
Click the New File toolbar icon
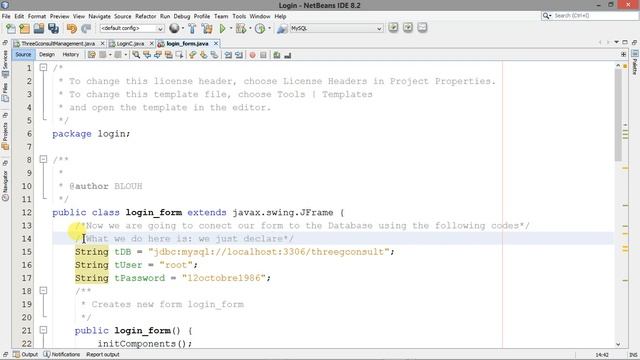tap(11, 29)
